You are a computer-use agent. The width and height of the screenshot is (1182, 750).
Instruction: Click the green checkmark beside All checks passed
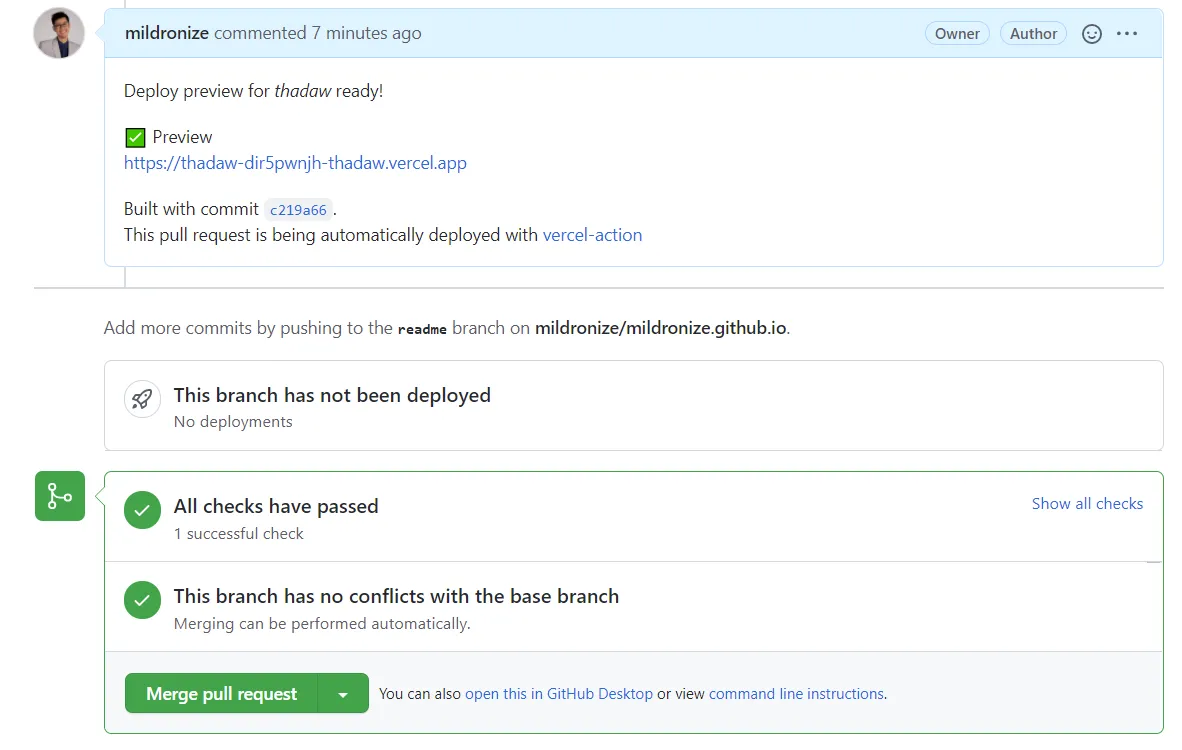pyautogui.click(x=142, y=510)
